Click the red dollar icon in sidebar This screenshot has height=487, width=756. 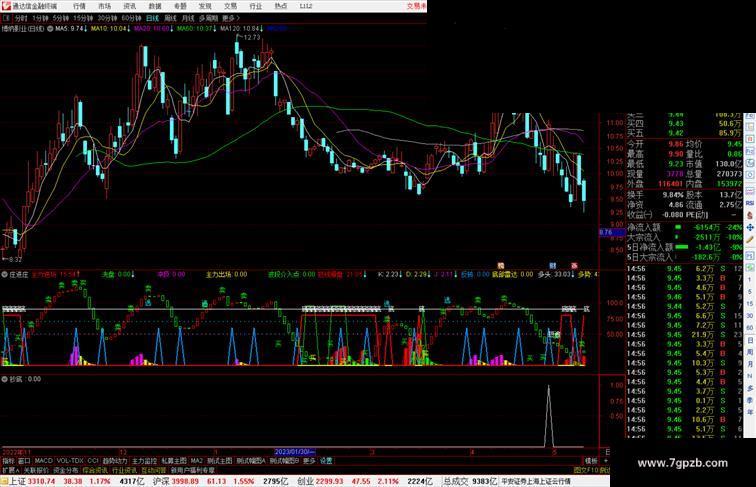750,215
